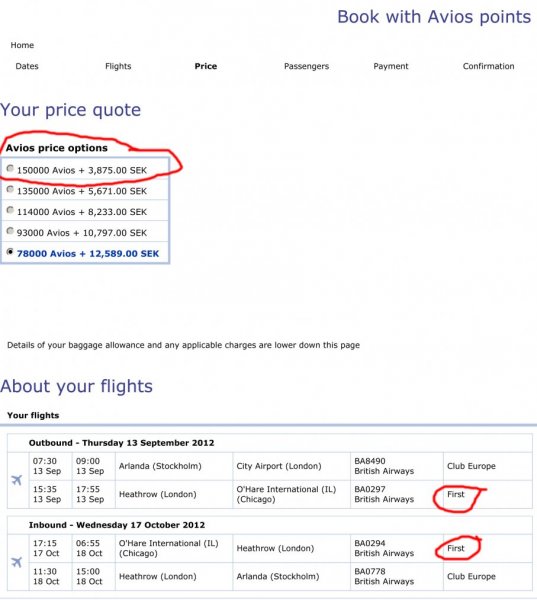
Task: Open the Price step
Action: (206, 66)
